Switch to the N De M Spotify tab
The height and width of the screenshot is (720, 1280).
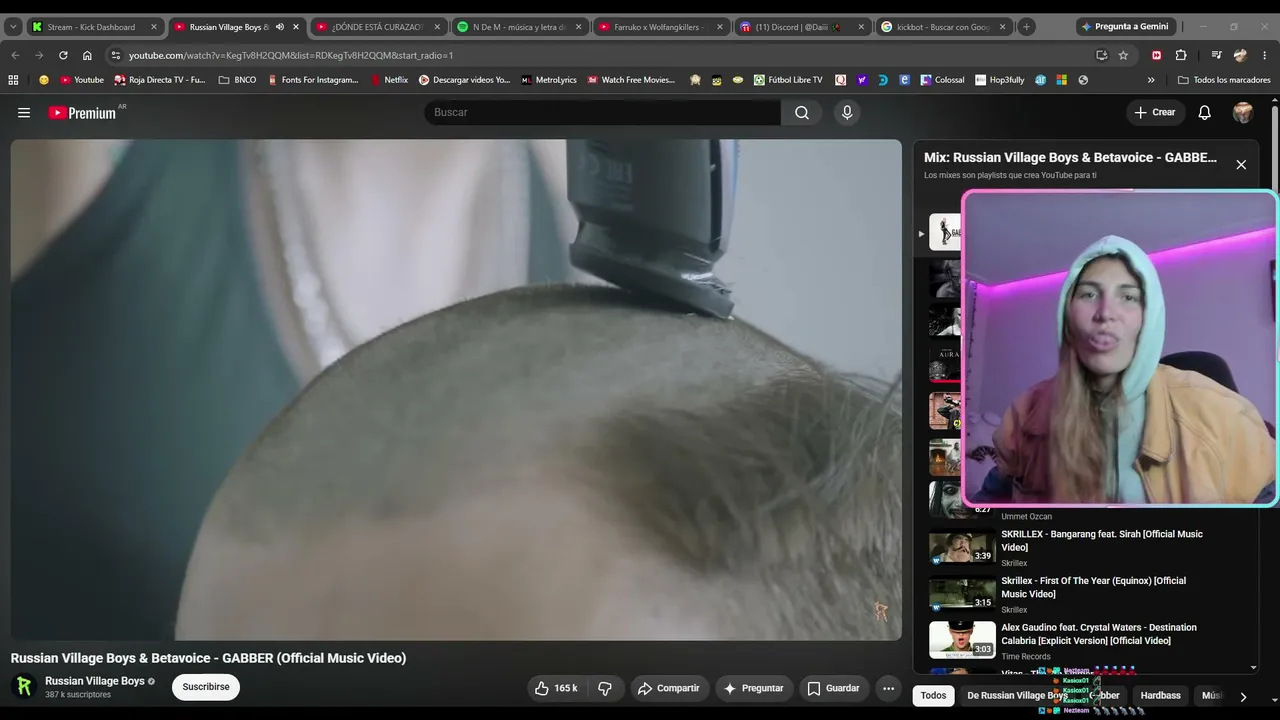pyautogui.click(x=520, y=27)
